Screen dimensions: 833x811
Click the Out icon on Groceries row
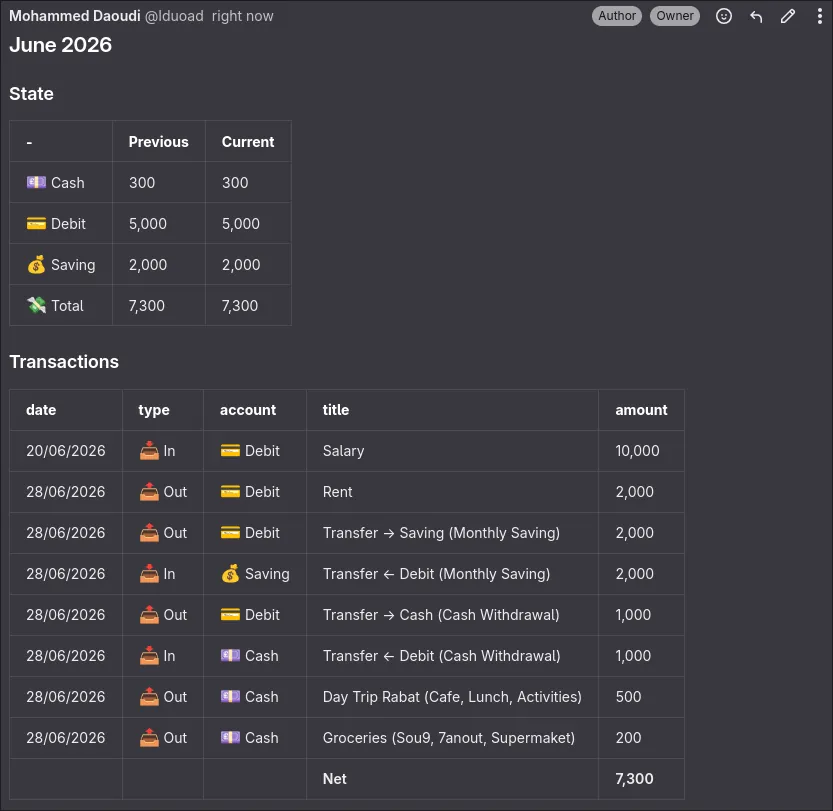point(149,737)
